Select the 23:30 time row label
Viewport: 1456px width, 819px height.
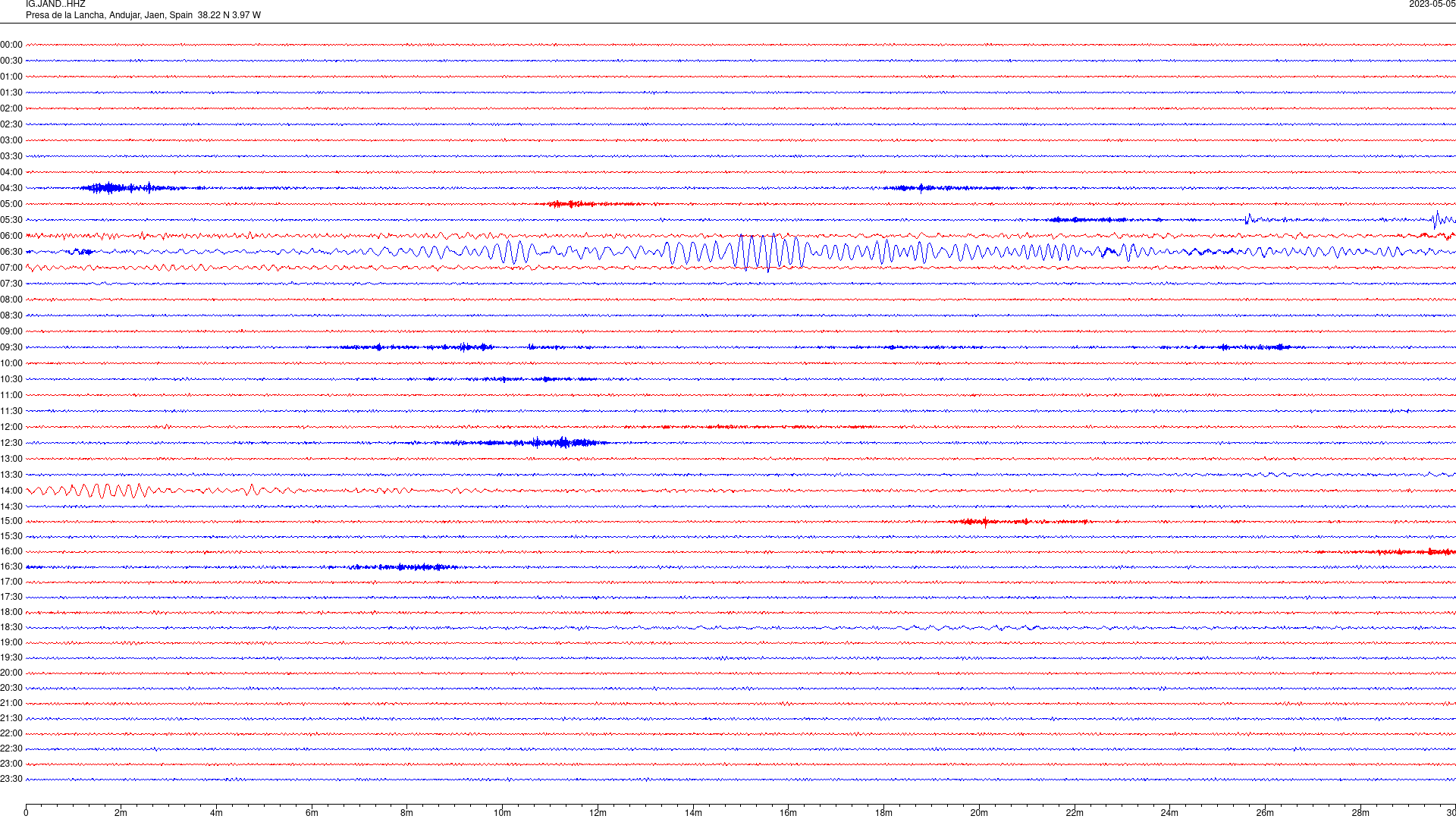(11, 779)
